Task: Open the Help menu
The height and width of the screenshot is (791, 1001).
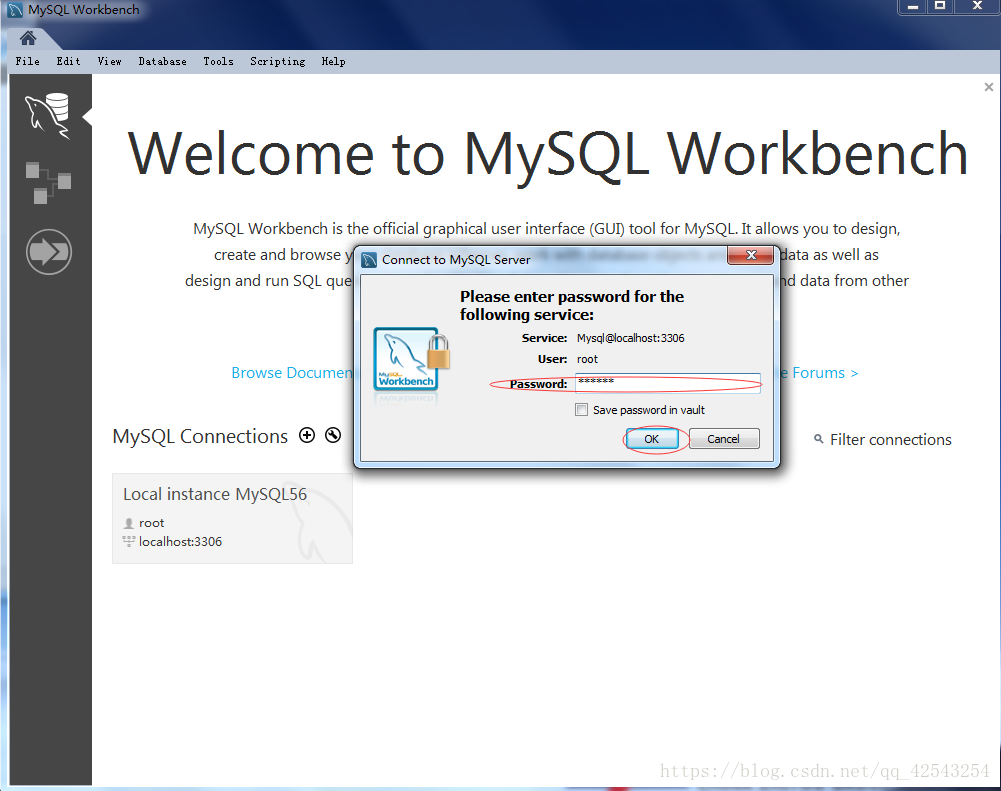Action: coord(333,61)
